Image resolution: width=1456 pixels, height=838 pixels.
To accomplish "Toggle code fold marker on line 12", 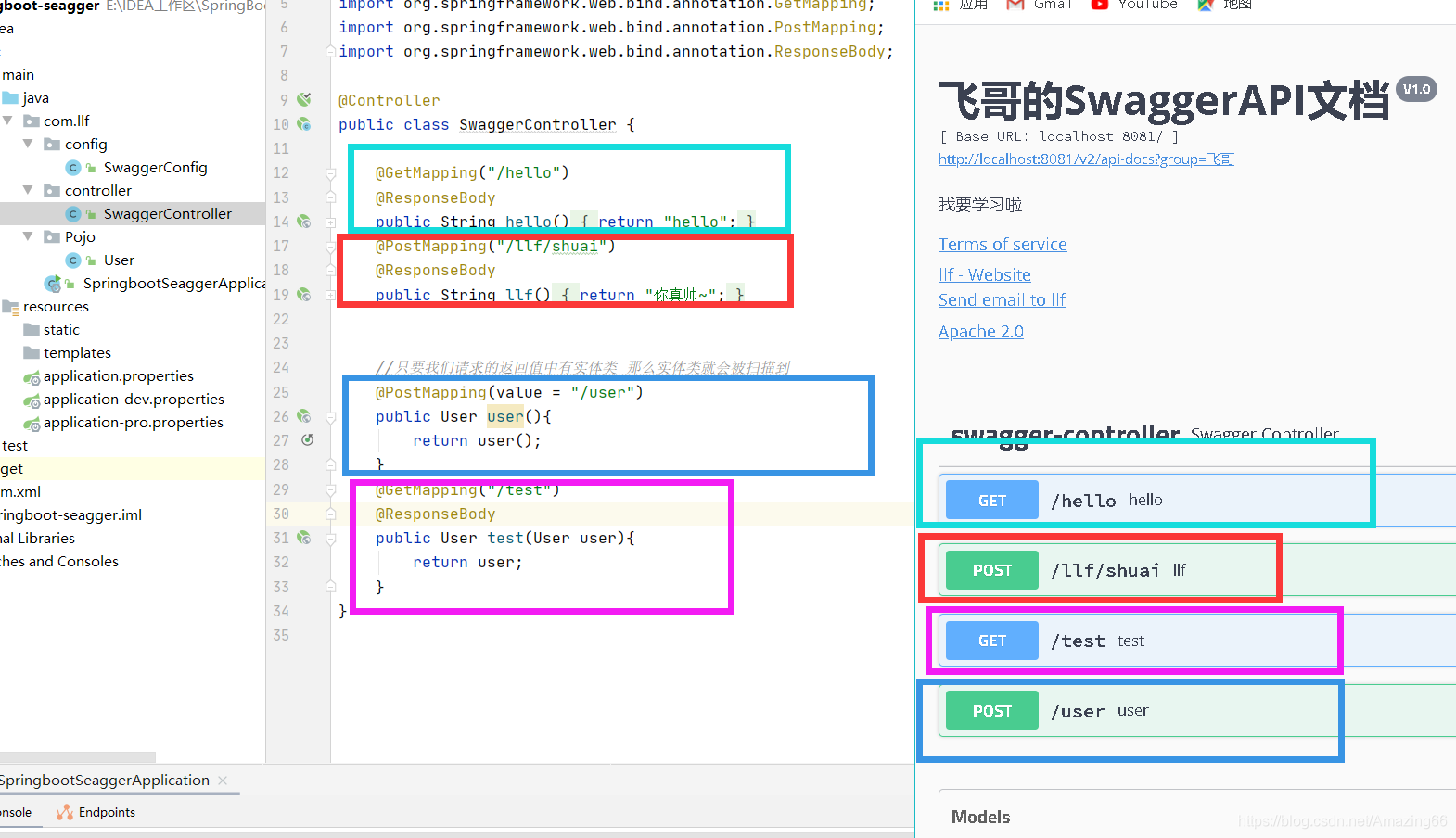I will click(330, 172).
